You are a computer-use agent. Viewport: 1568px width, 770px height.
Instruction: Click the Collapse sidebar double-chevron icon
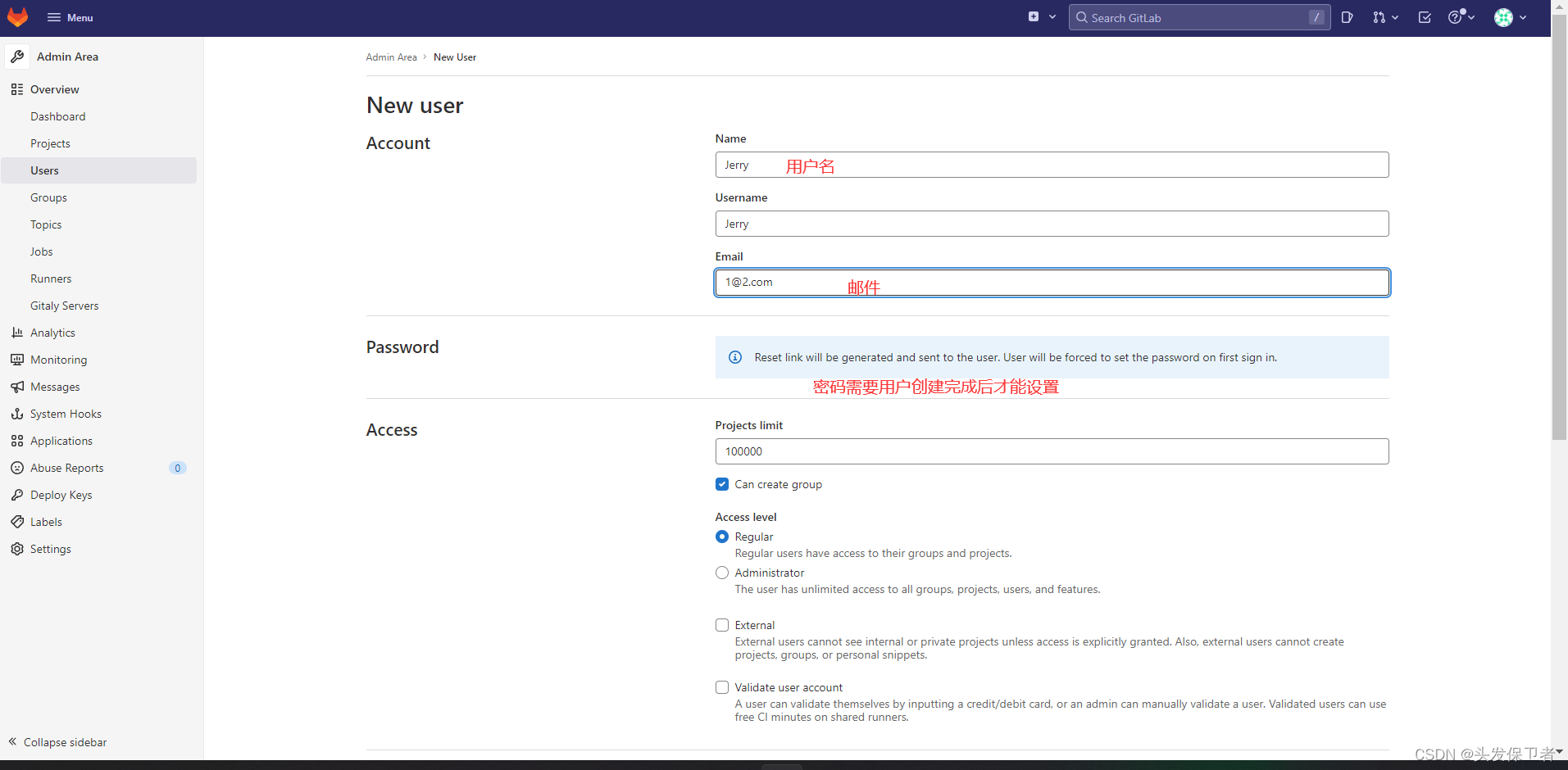tap(13, 741)
